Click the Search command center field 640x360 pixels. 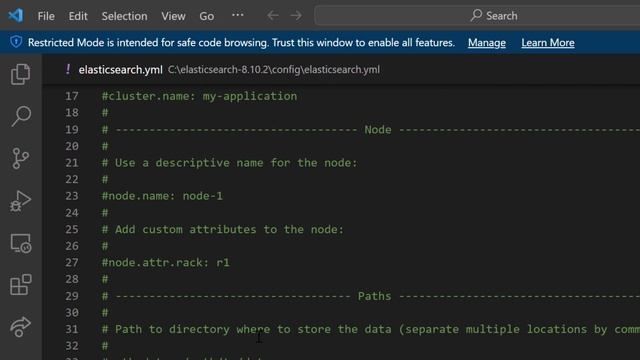(x=478, y=16)
